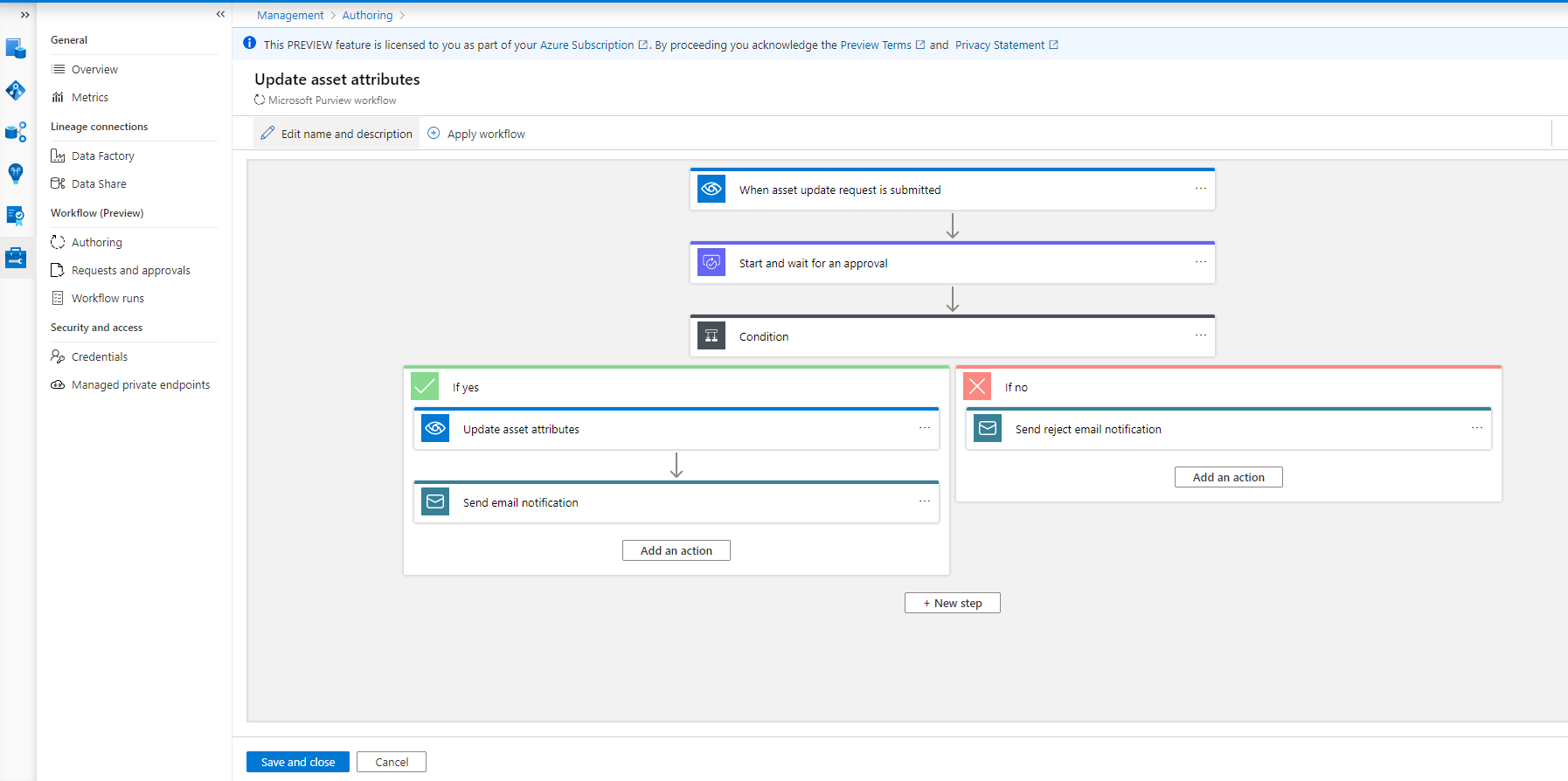The image size is (1568, 781).
Task: Click the 'Security and access' section heading
Action: tap(97, 328)
